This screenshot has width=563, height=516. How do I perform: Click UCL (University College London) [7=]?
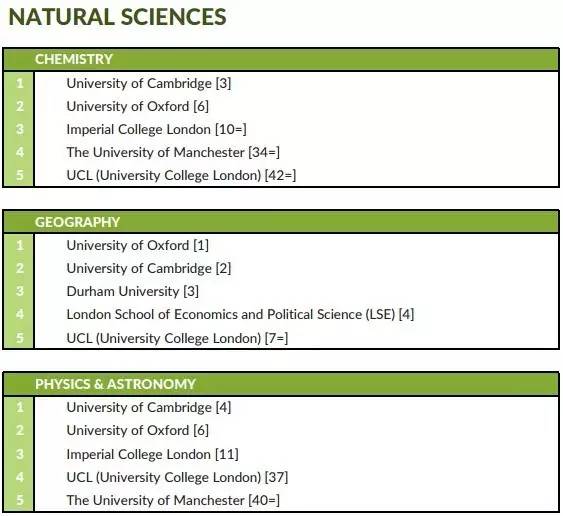point(177,338)
